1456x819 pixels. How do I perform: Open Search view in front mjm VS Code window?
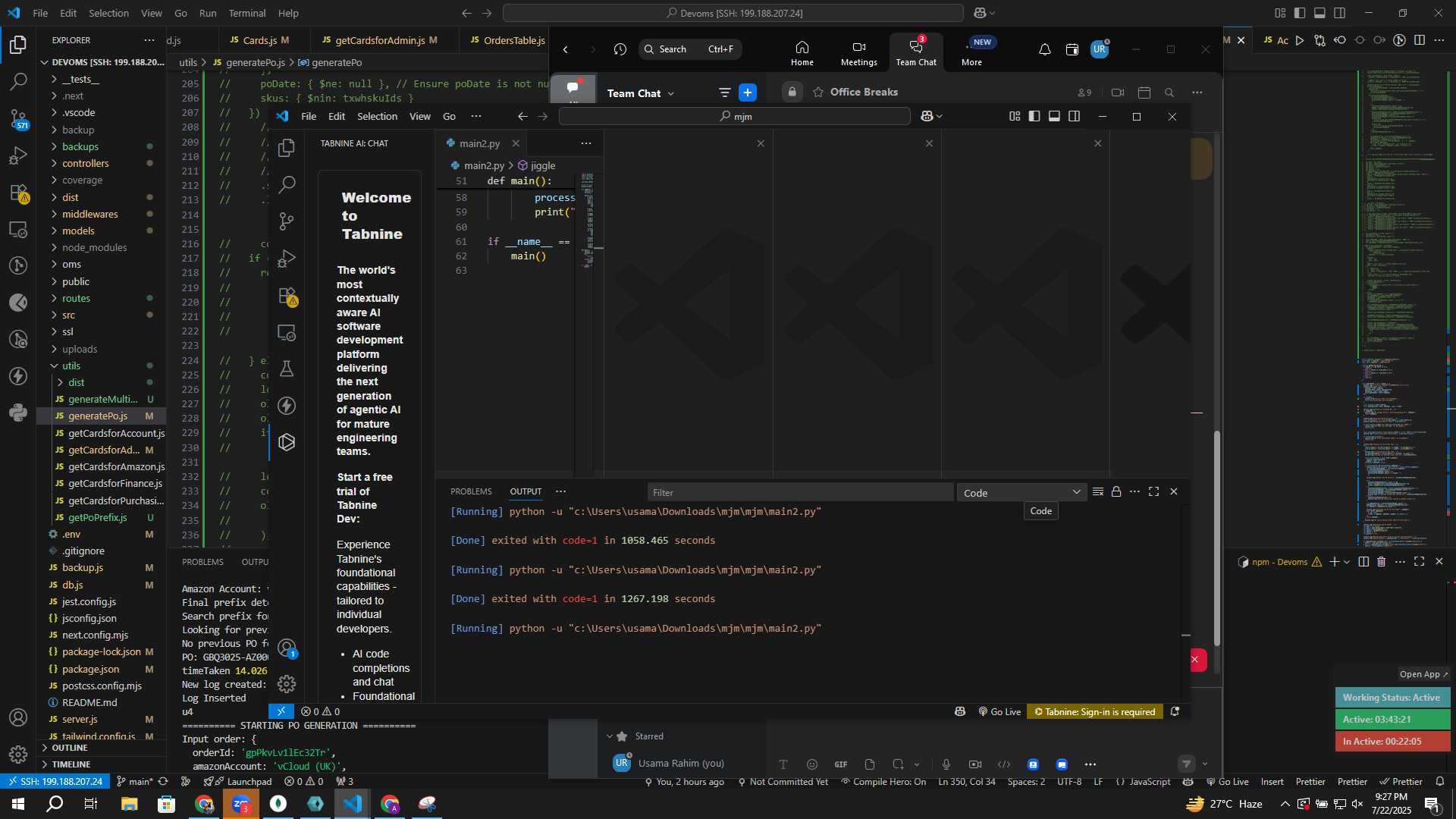287,184
